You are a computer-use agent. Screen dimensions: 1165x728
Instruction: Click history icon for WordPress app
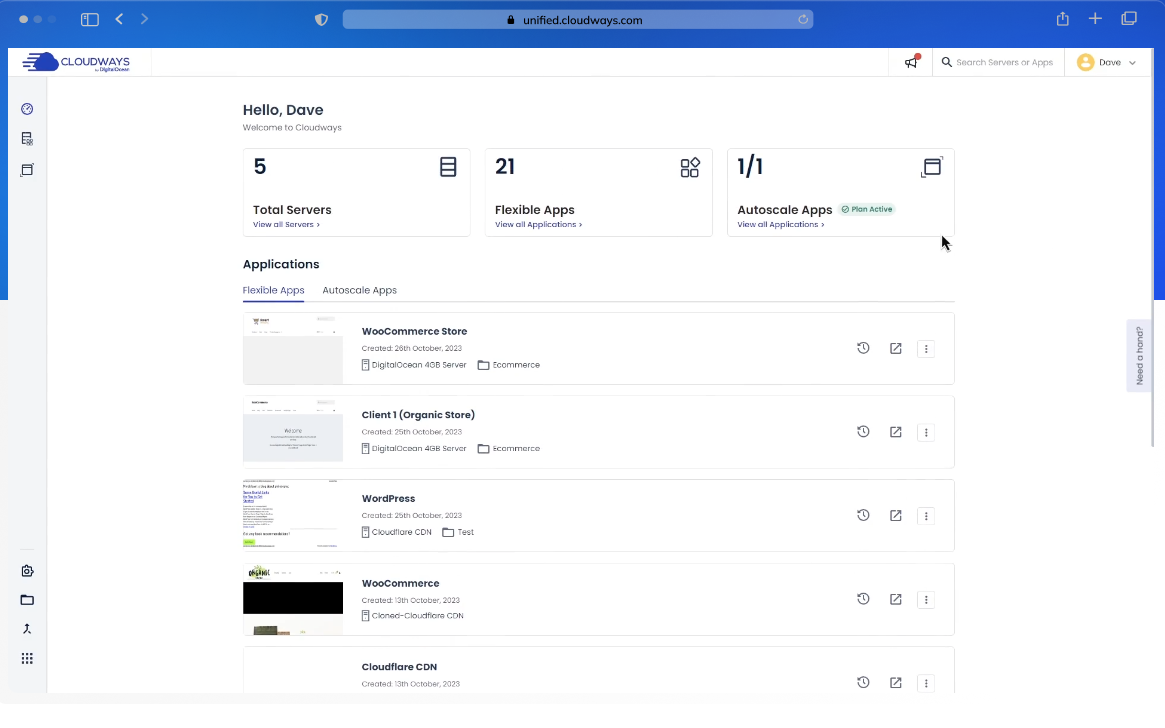pyautogui.click(x=863, y=516)
